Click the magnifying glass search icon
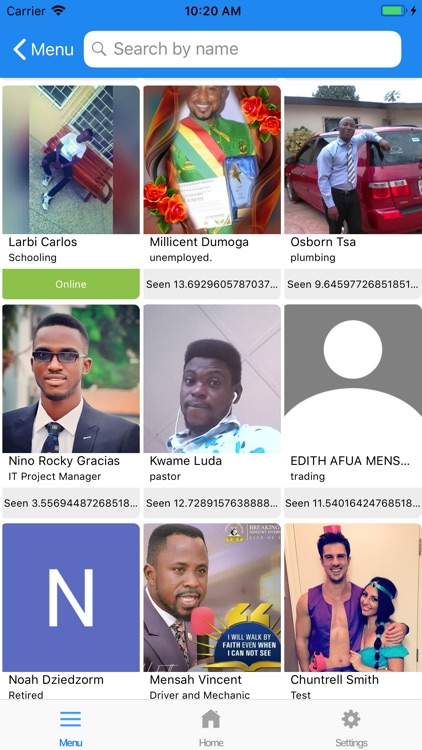 tap(99, 49)
